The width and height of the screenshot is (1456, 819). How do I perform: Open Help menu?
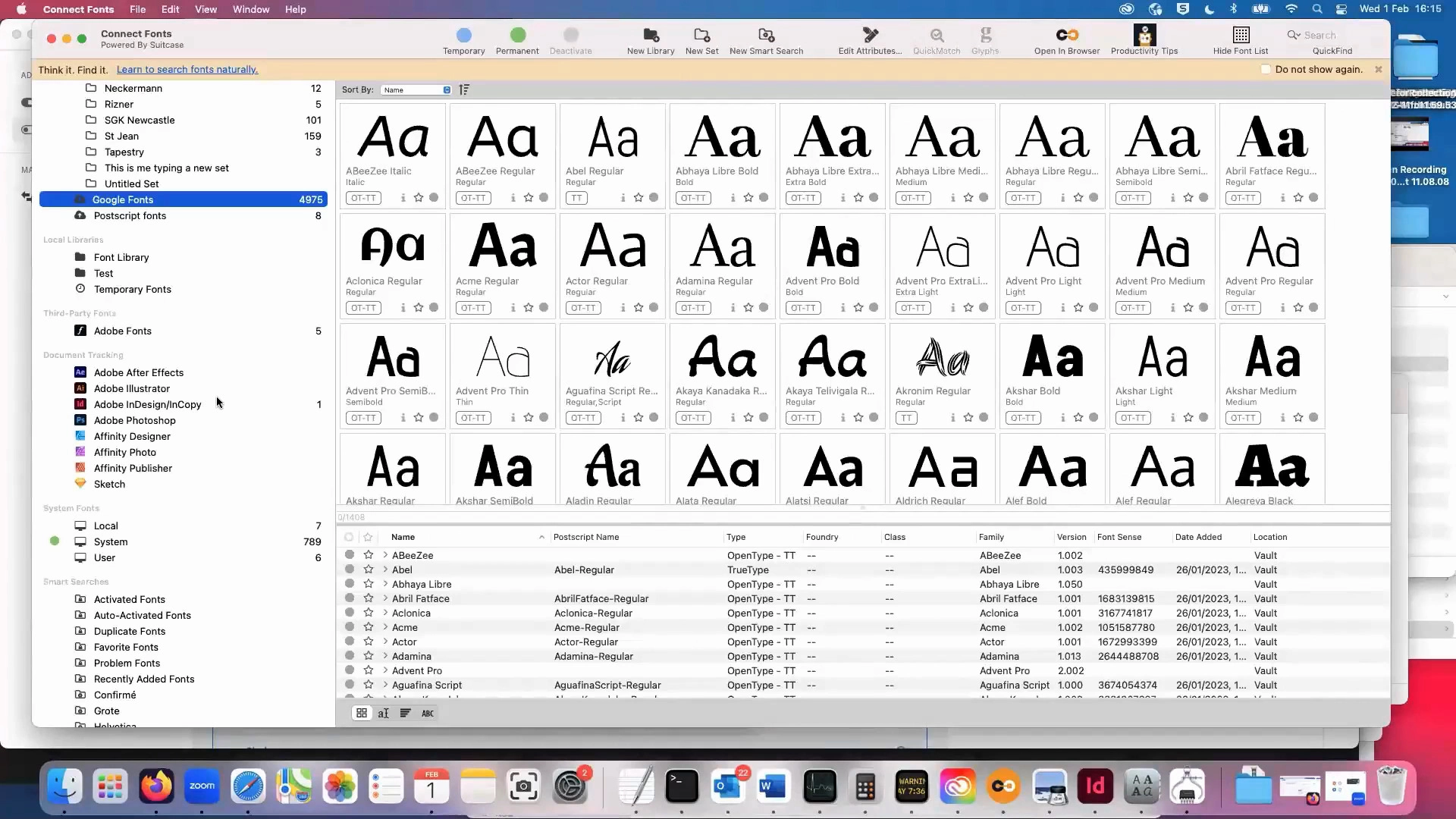pyautogui.click(x=296, y=9)
